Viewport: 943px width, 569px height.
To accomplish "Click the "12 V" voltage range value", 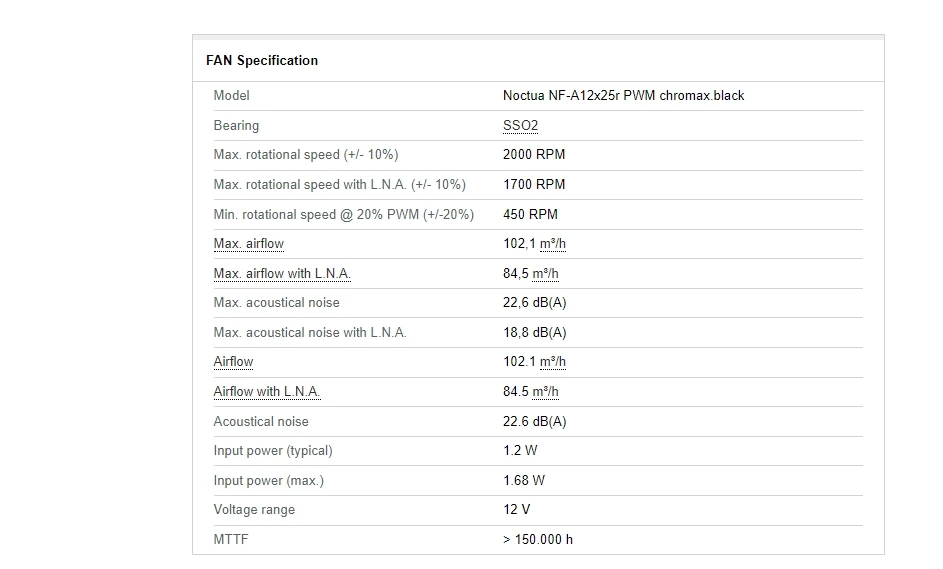I will [x=517, y=510].
